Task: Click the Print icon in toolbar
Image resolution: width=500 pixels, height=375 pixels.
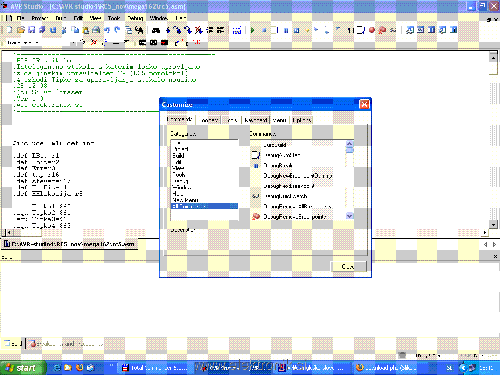Action: [96, 30]
